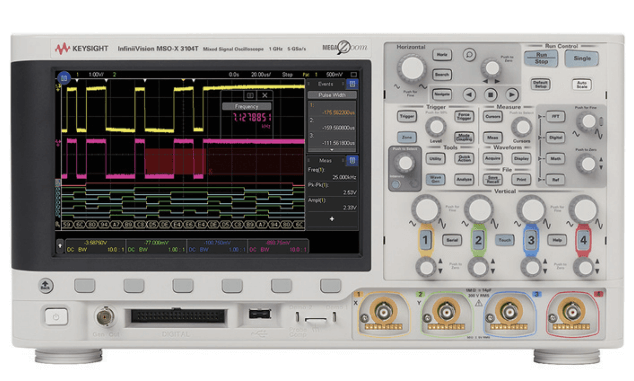
Task: Open the 500mV trigger level setting
Action: (x=334, y=74)
